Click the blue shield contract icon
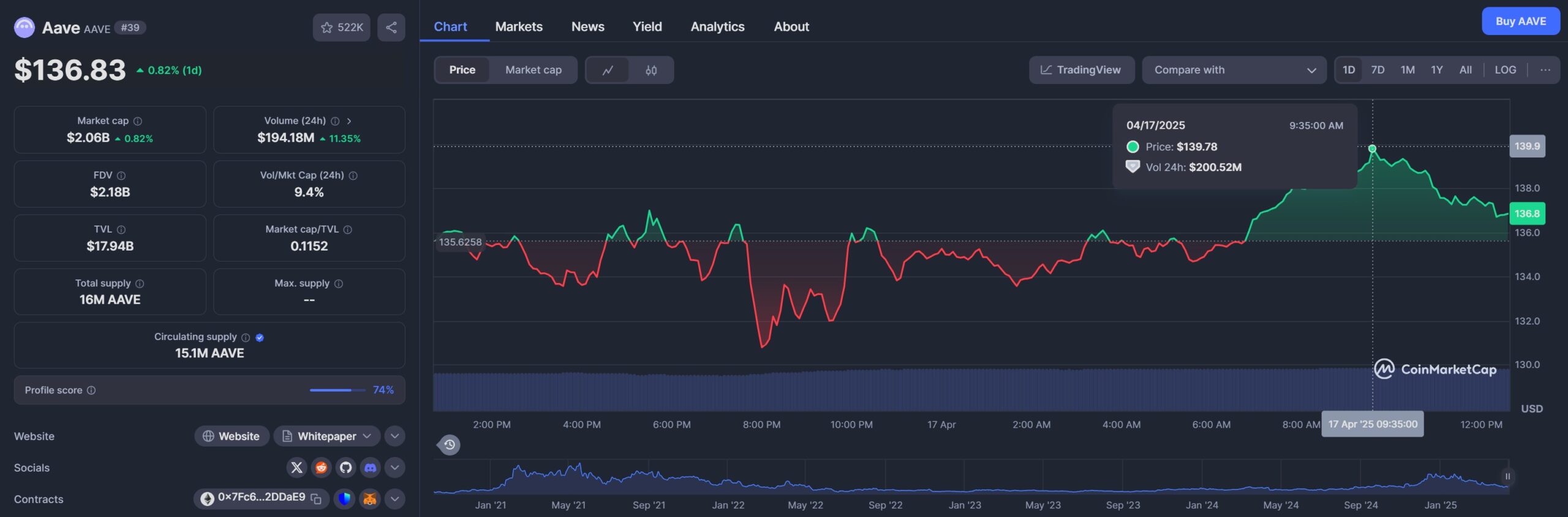 pos(345,499)
